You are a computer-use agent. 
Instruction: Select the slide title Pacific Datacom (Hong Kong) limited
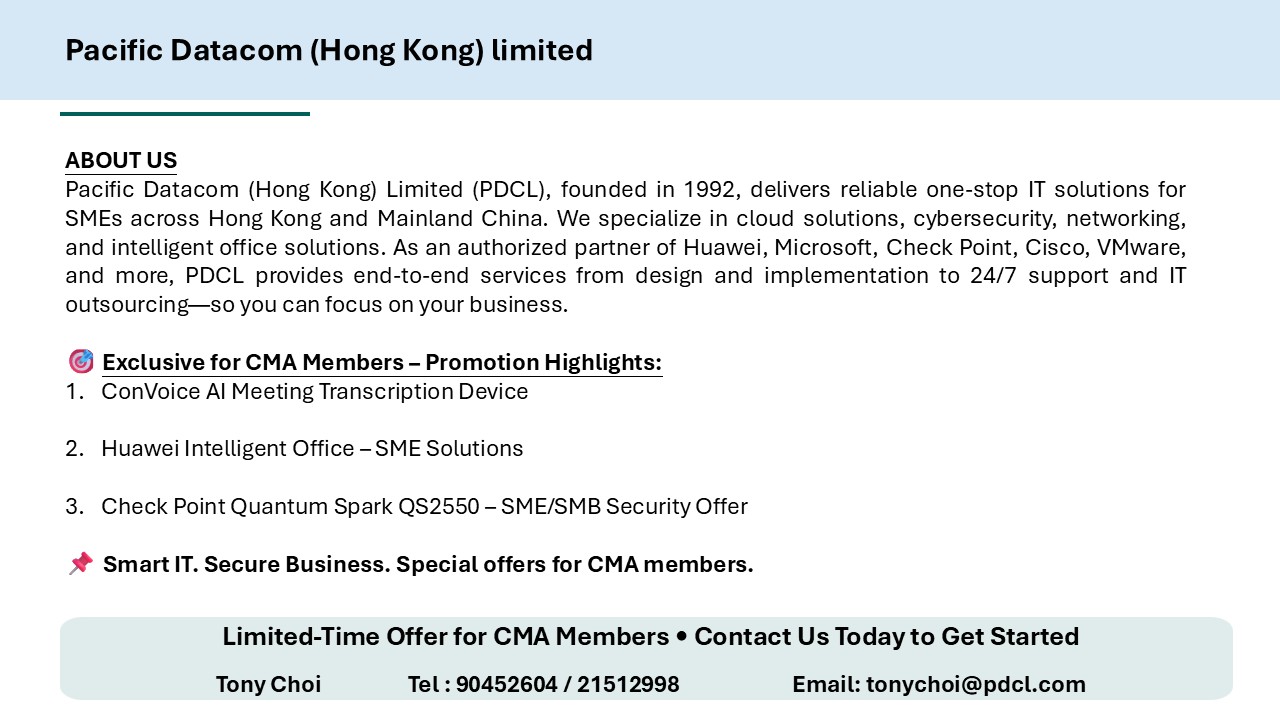tap(329, 50)
